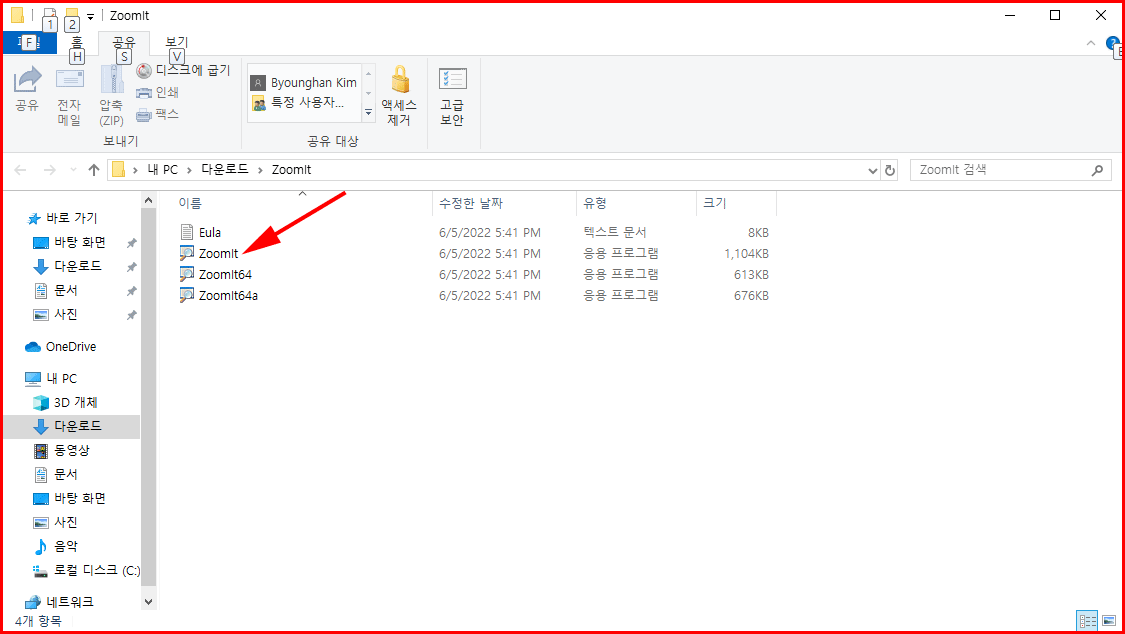1125x634 pixels.
Task: Click the Forward navigation arrow
Action: click(50, 170)
